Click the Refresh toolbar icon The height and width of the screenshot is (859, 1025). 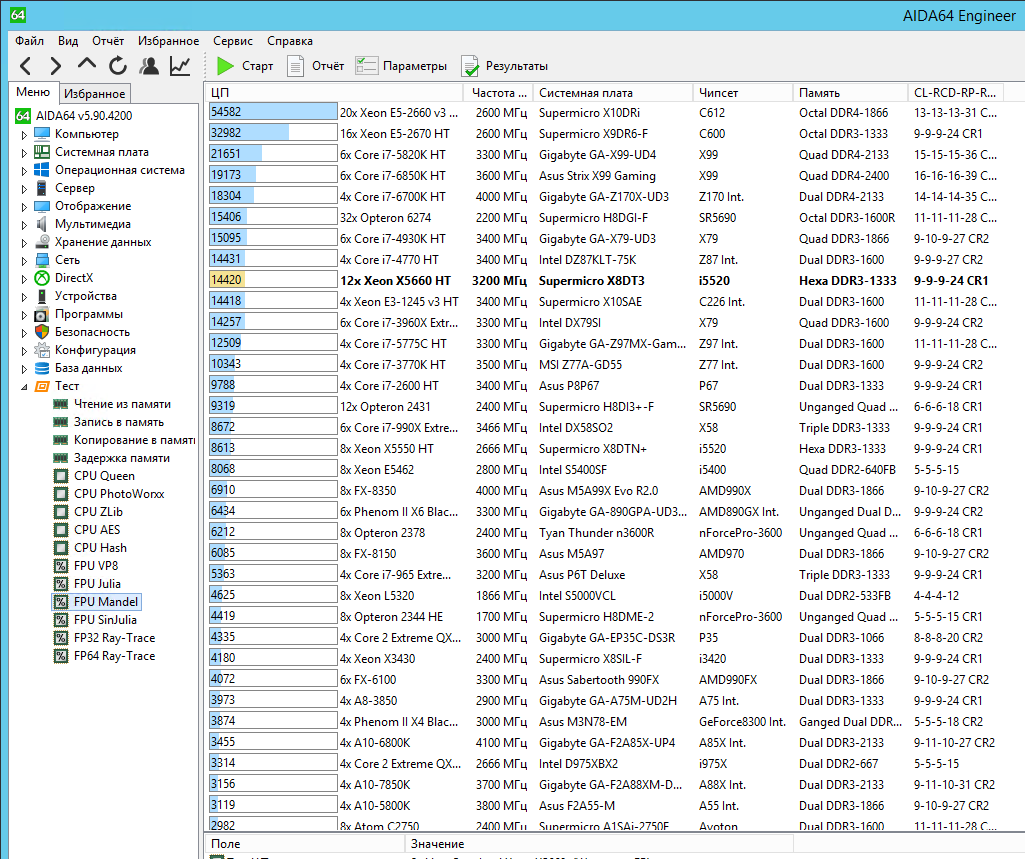pos(118,65)
